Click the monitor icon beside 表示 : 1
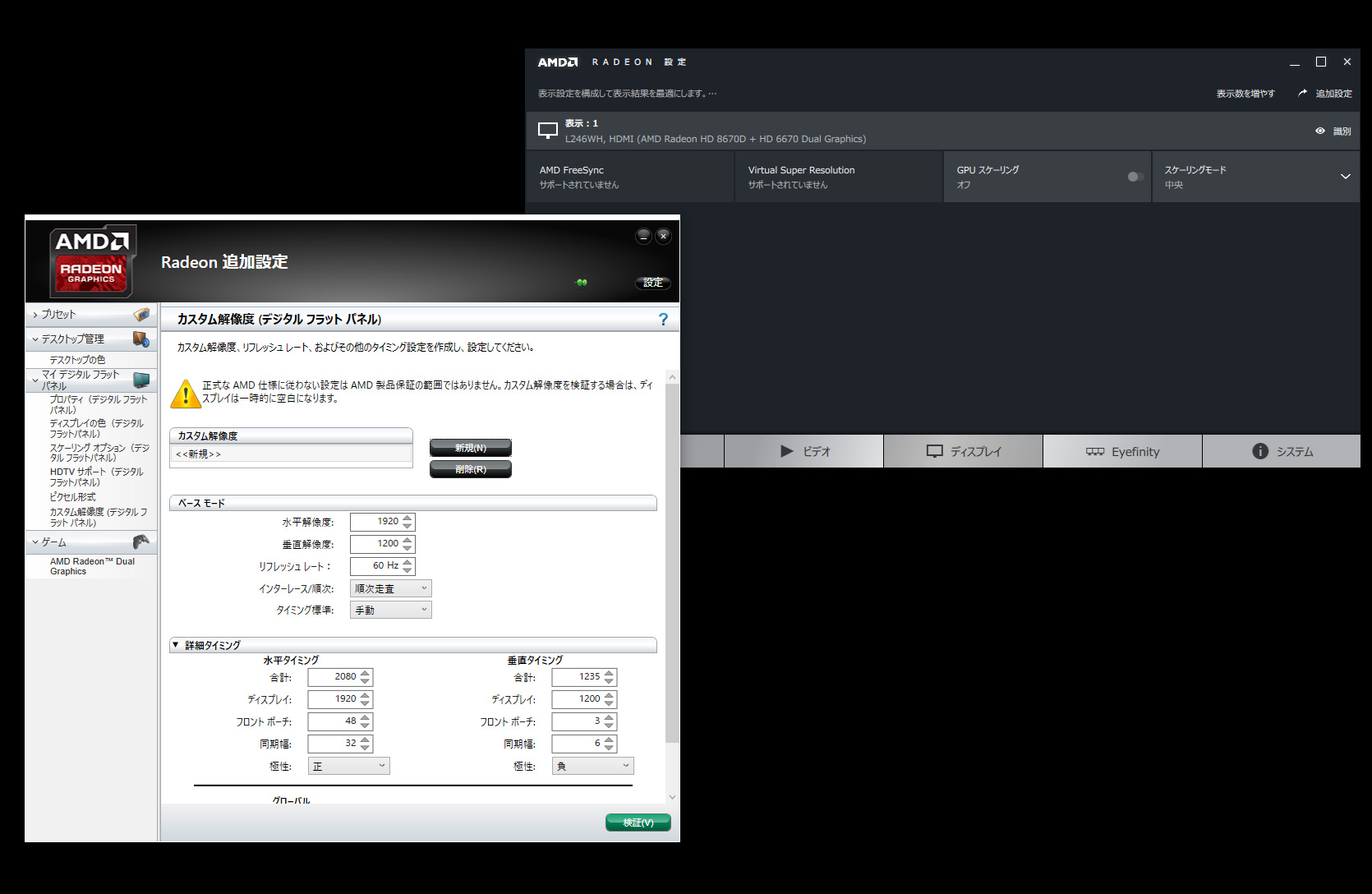This screenshot has height=894, width=1372. [x=548, y=131]
